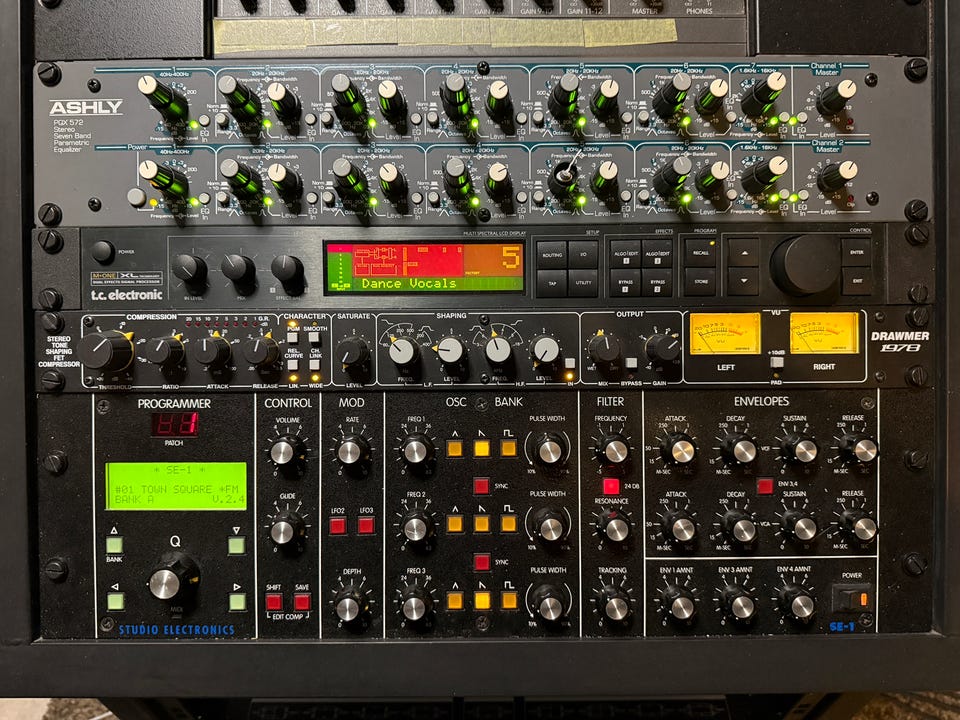Select ALGO/EDIT for effect engine 1

pos(625,254)
